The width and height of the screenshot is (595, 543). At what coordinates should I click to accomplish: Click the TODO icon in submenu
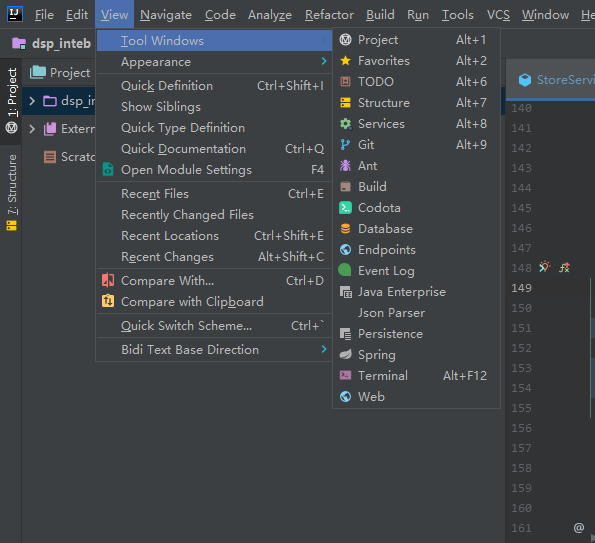(345, 82)
